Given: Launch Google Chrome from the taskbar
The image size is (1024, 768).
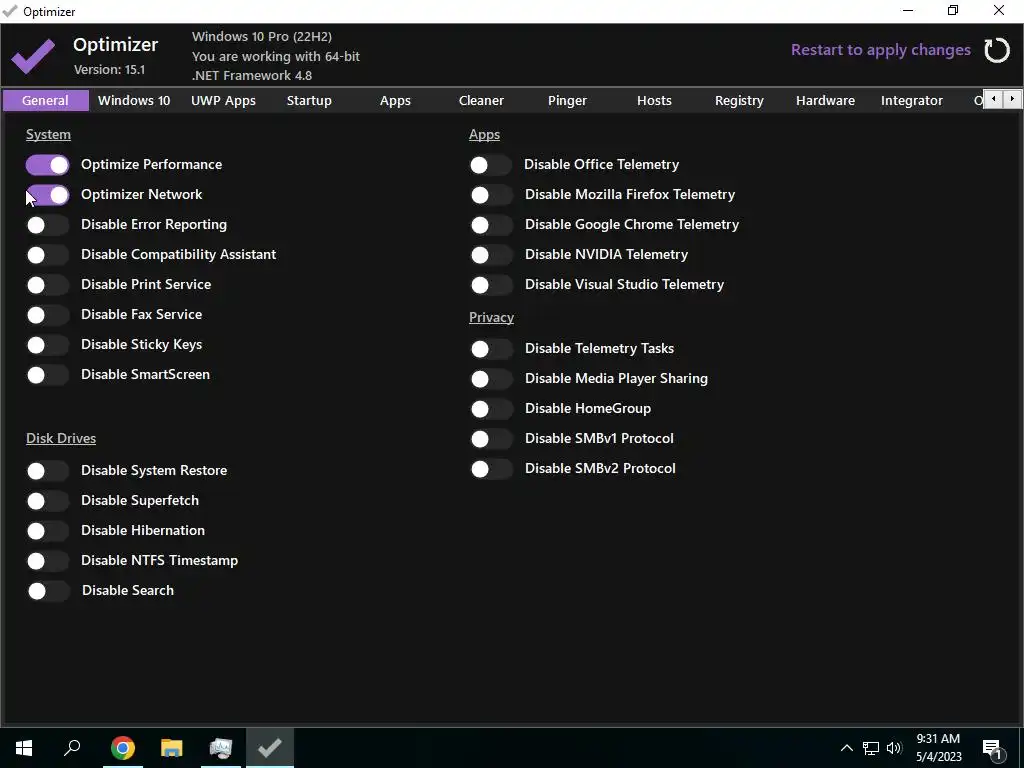Looking at the screenshot, I should click(x=123, y=748).
